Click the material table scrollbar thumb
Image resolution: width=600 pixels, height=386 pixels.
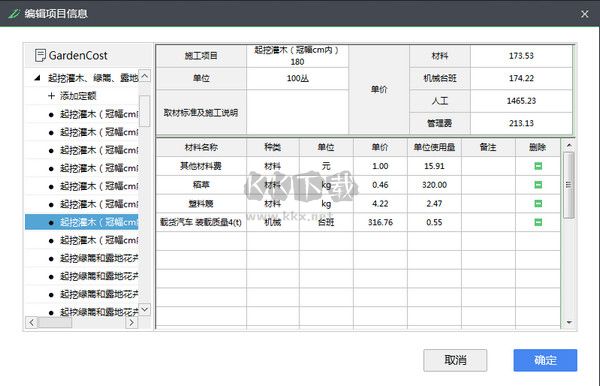click(569, 185)
